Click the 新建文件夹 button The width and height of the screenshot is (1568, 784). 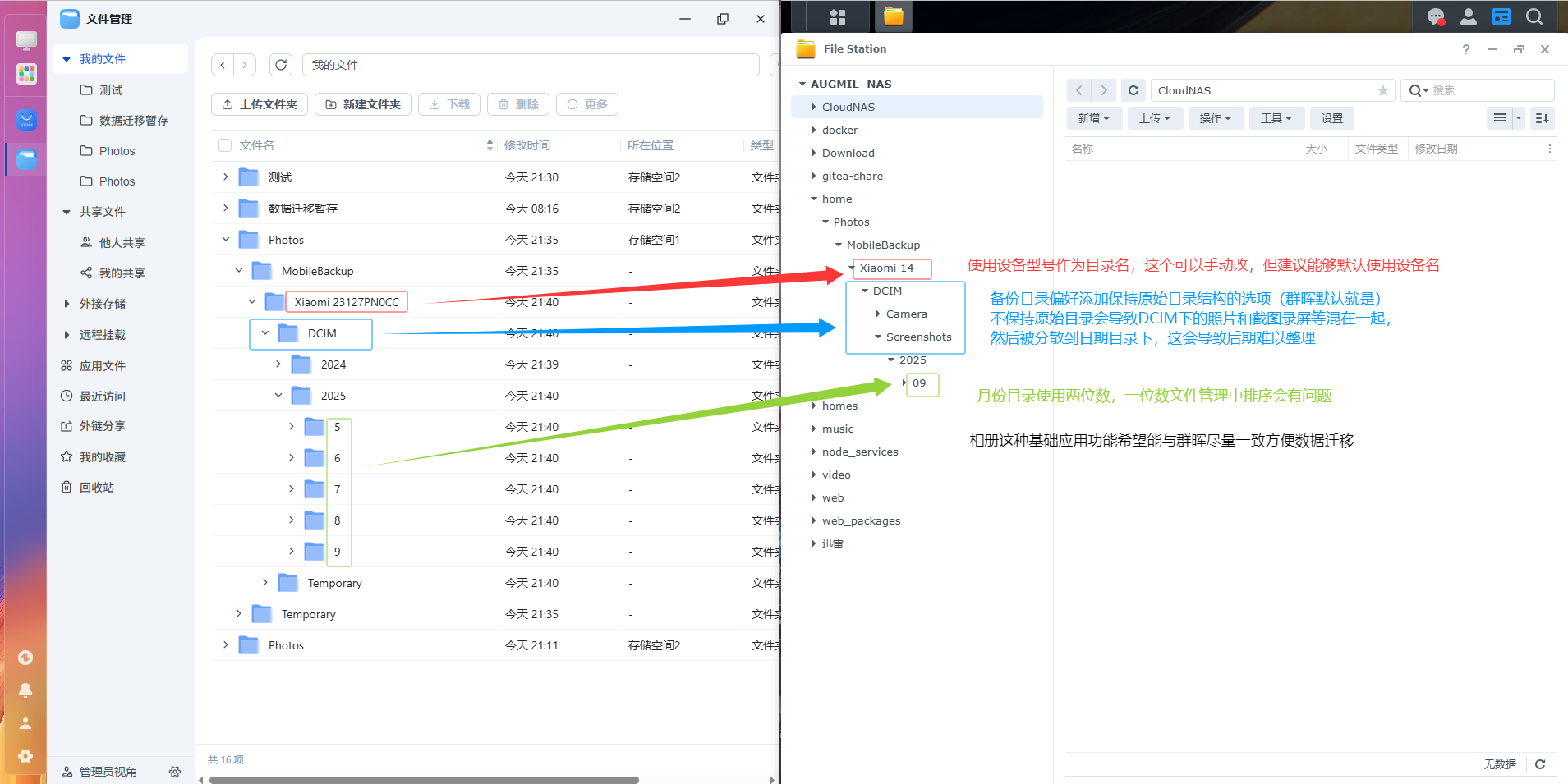coord(363,104)
